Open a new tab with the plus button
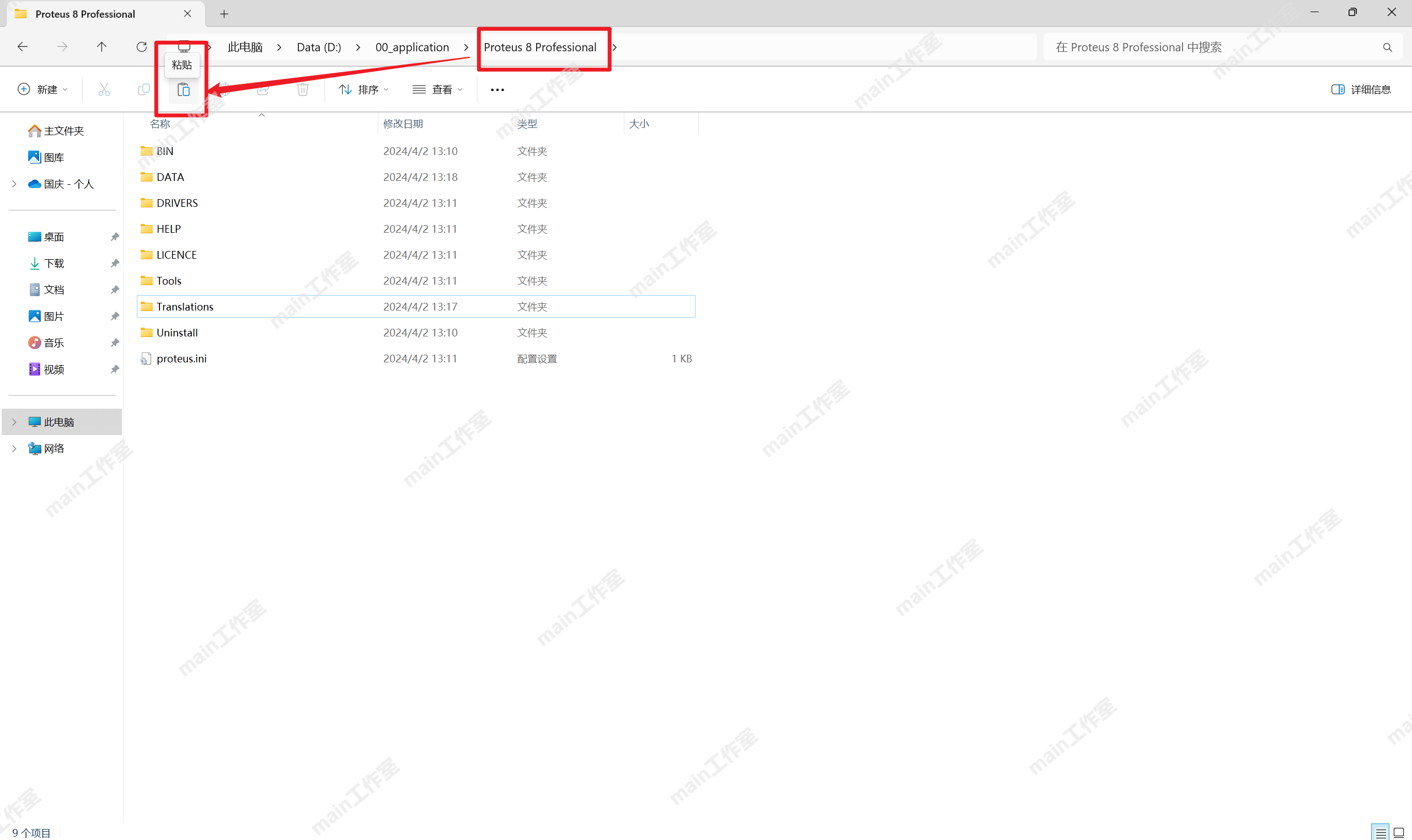This screenshot has width=1412, height=840. tap(224, 14)
